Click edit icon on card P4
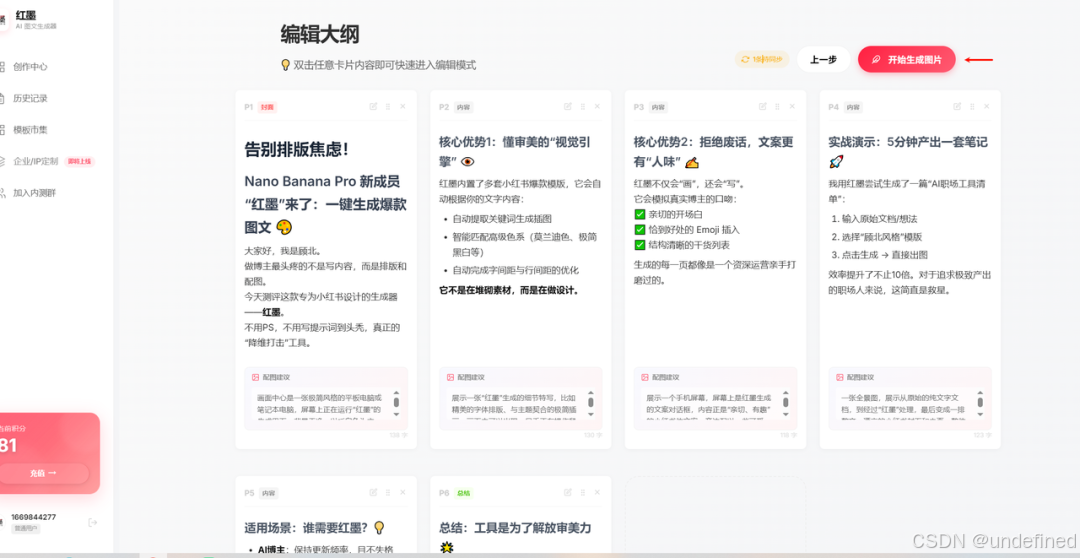 point(957,106)
